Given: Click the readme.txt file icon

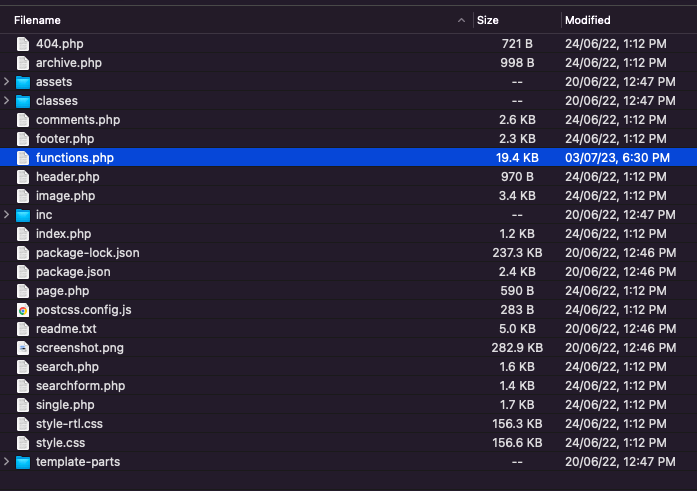Looking at the screenshot, I should pyautogui.click(x=23, y=329).
